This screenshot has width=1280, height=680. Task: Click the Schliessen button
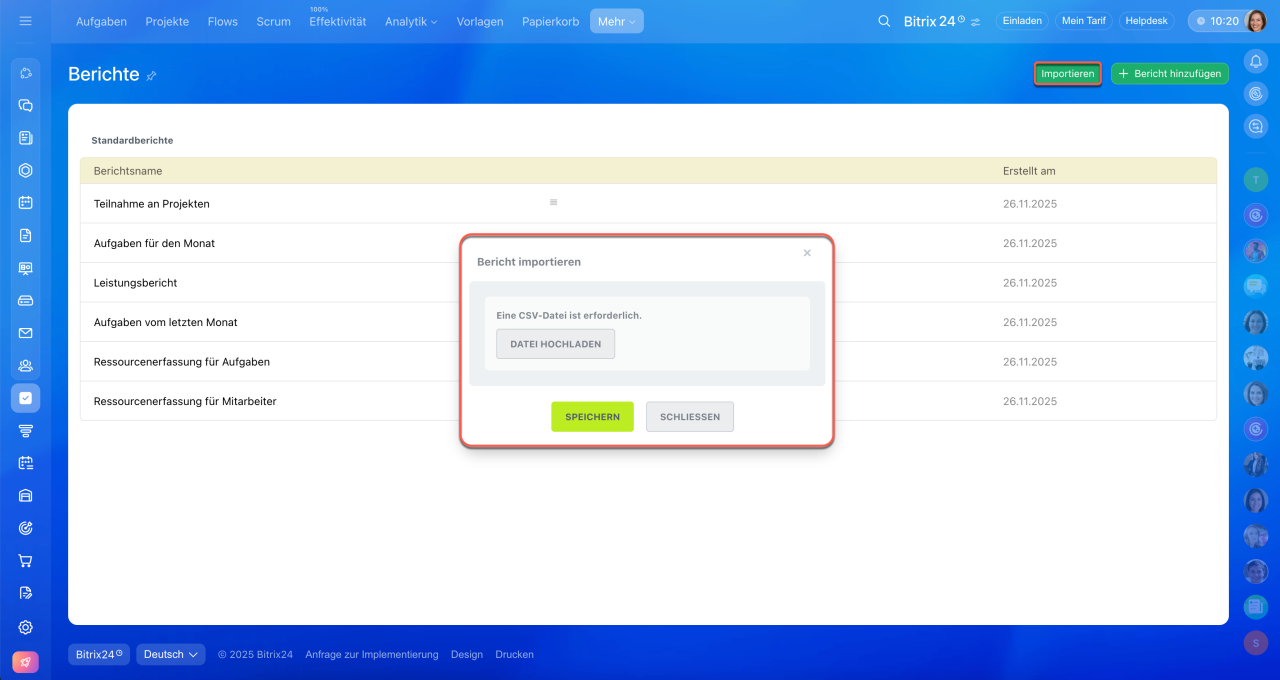[690, 417]
